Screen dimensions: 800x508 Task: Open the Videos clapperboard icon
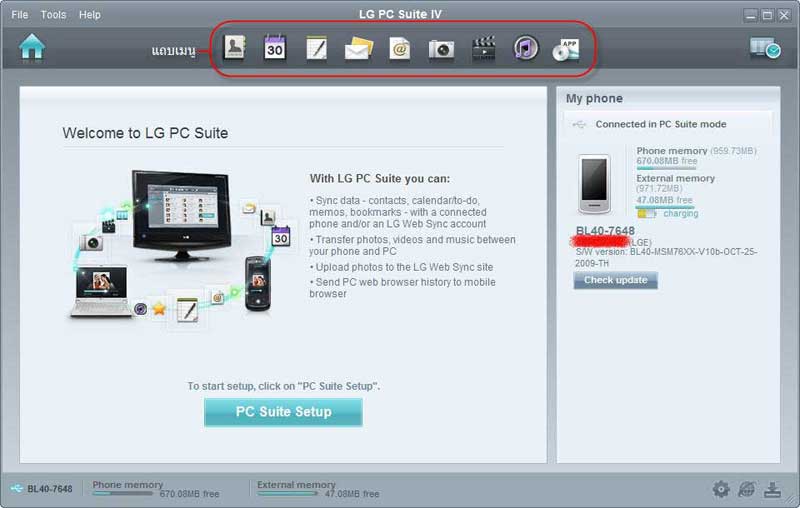483,48
